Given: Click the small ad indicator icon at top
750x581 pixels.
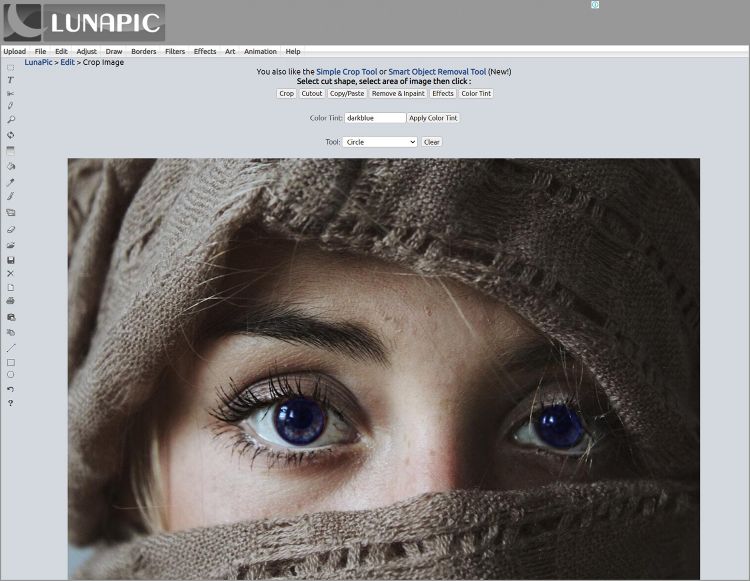Looking at the screenshot, I should [x=595, y=5].
